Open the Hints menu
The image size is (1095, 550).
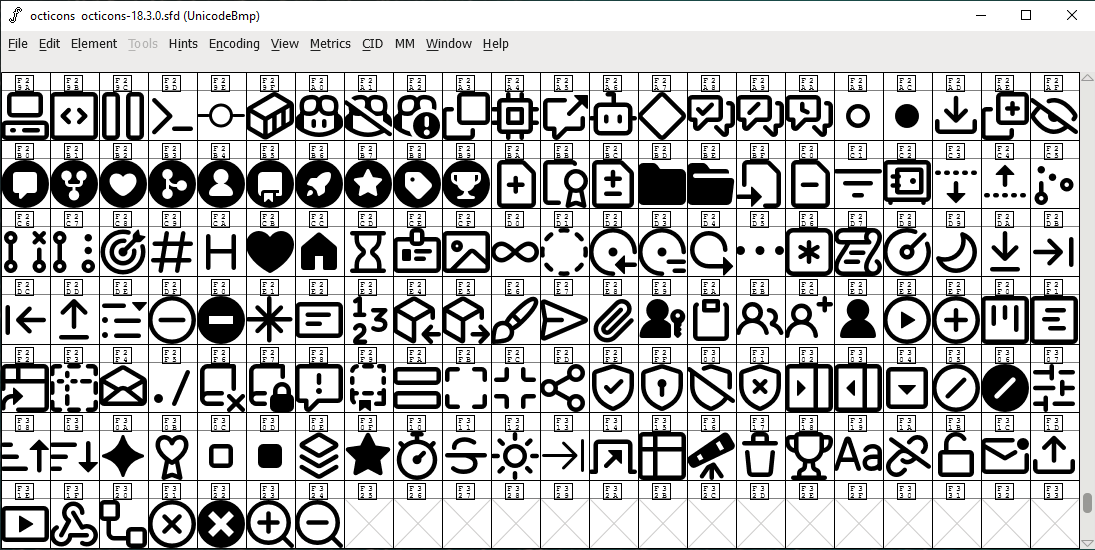pos(183,43)
